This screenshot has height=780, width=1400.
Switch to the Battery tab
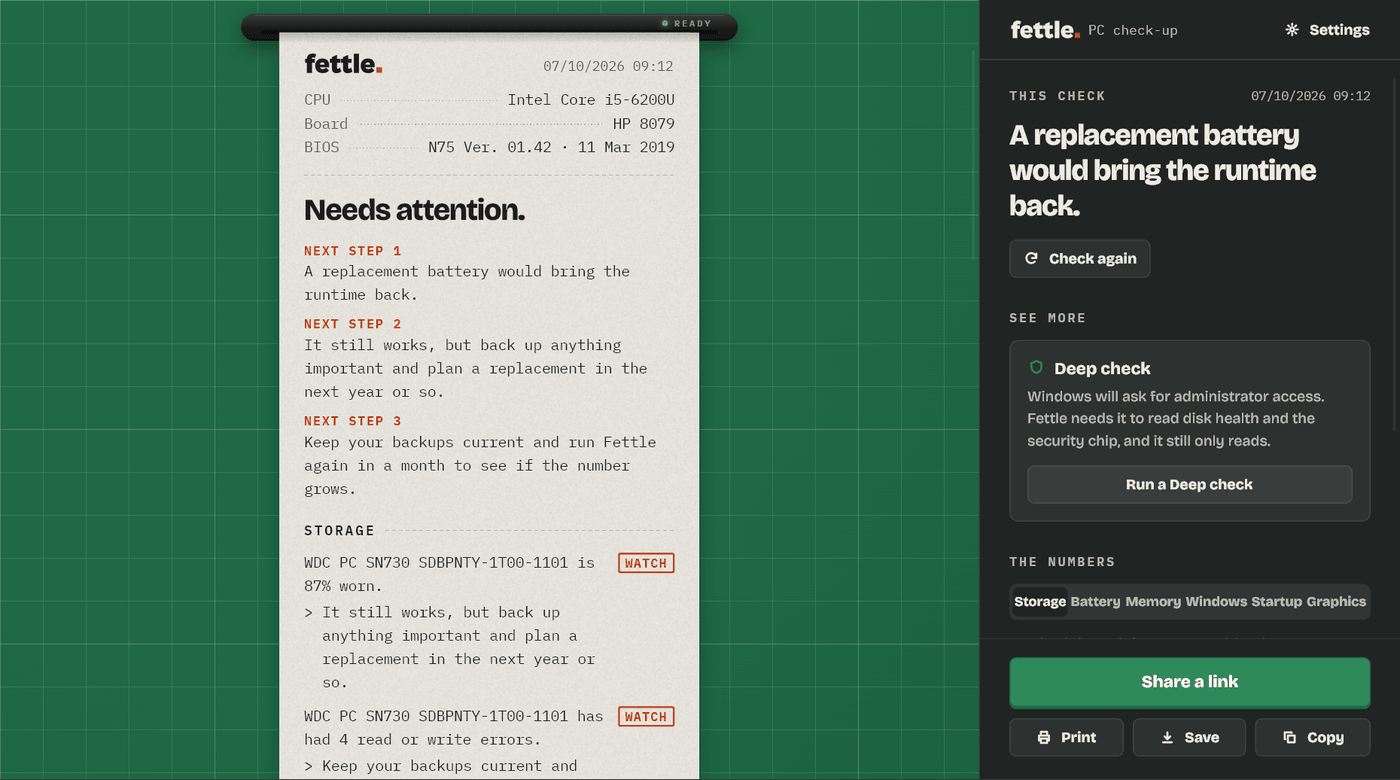[1095, 602]
